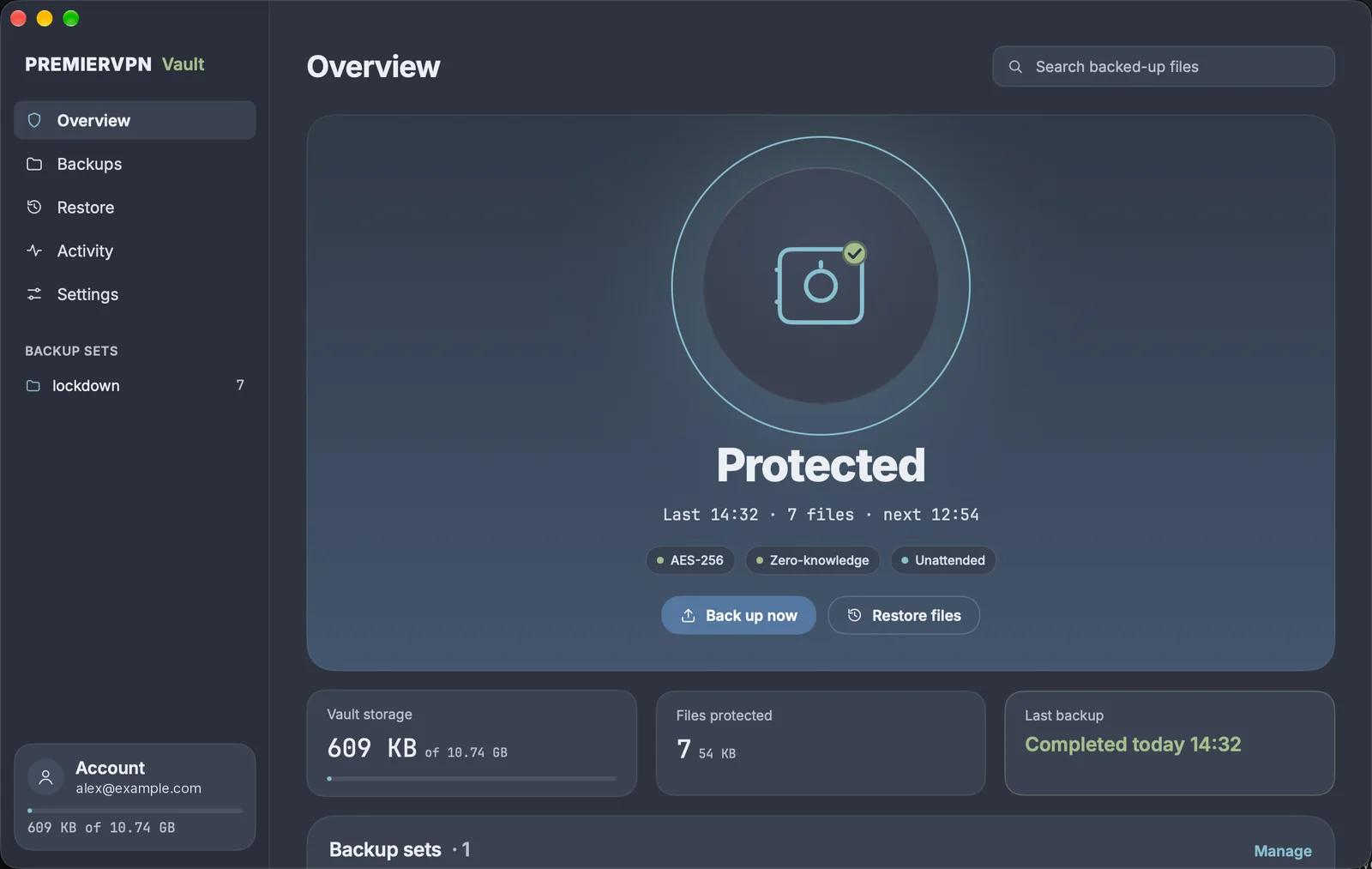Click the history icon in Restore files
This screenshot has width=1372, height=869.
(x=854, y=615)
